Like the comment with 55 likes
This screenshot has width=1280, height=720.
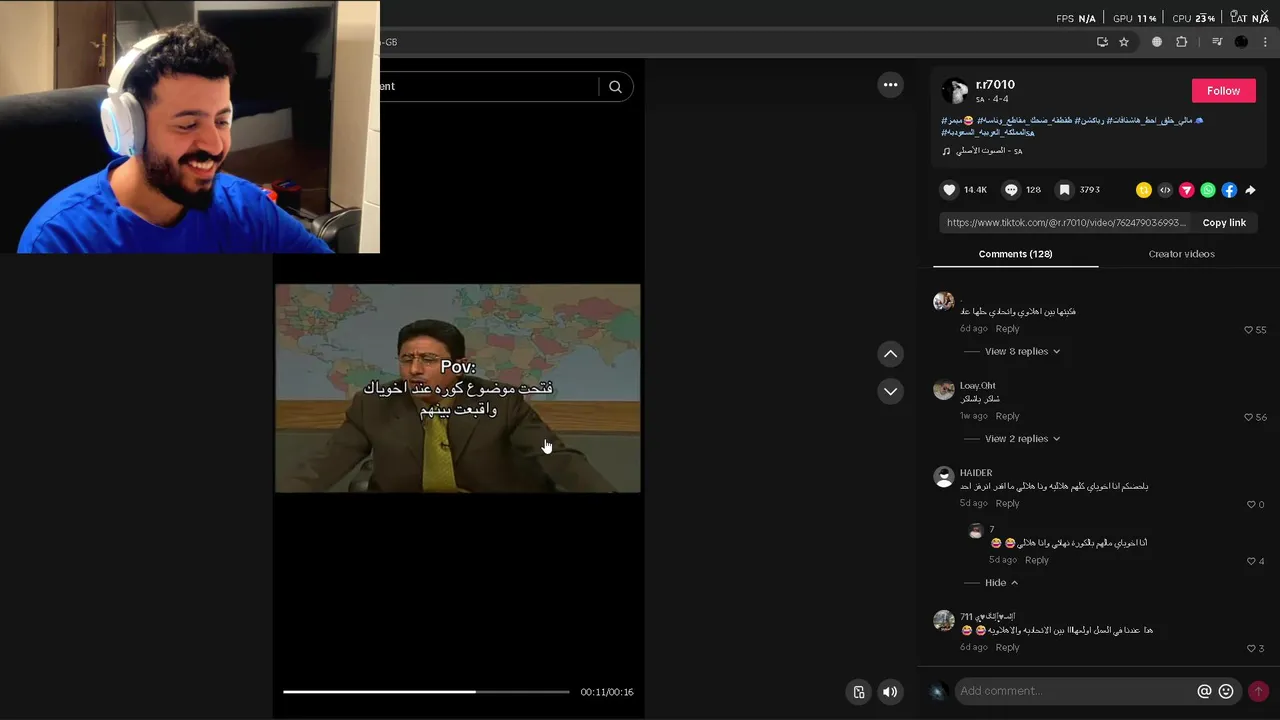pyautogui.click(x=1248, y=330)
